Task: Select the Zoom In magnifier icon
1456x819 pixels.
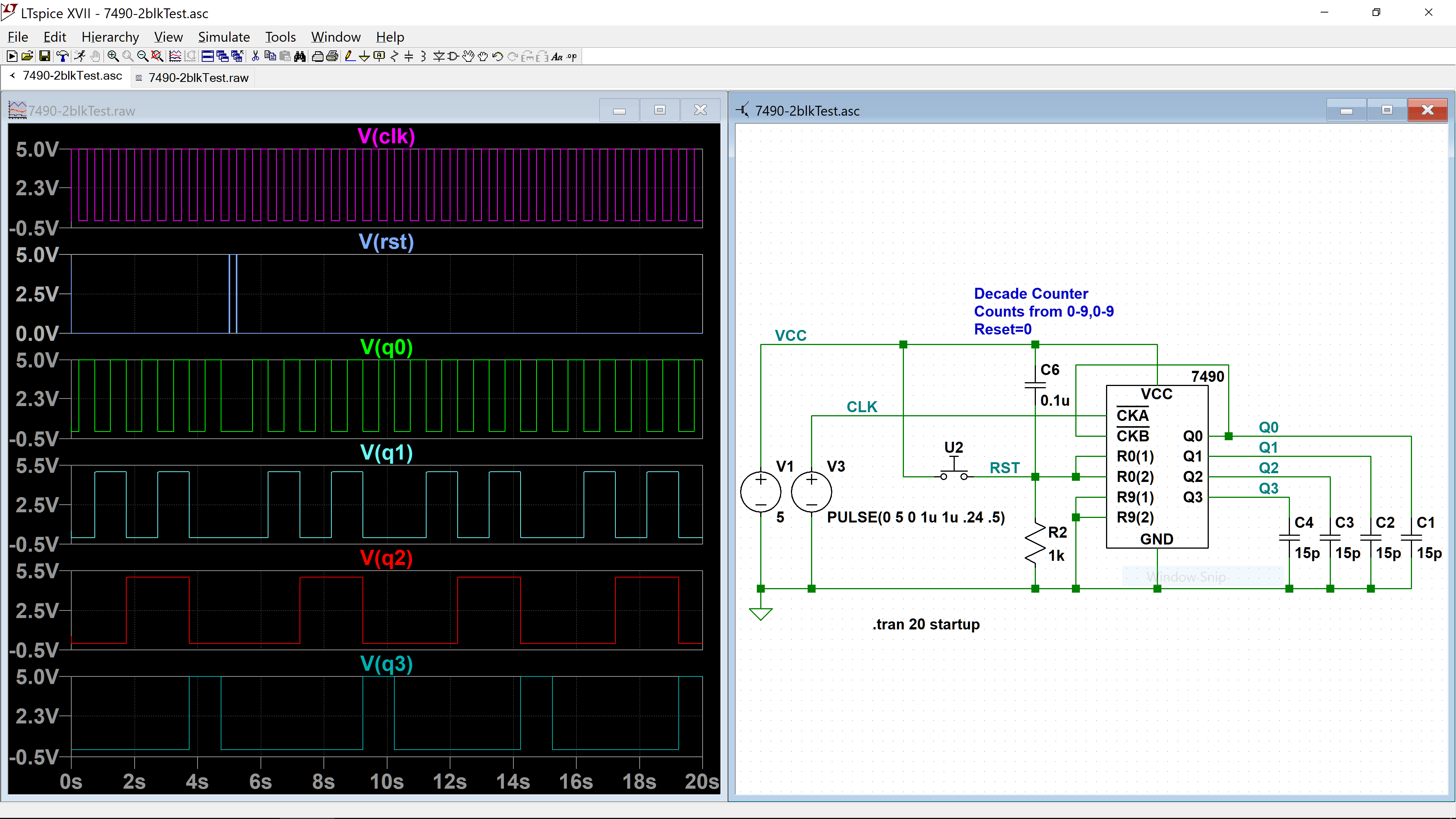Action: (114, 56)
